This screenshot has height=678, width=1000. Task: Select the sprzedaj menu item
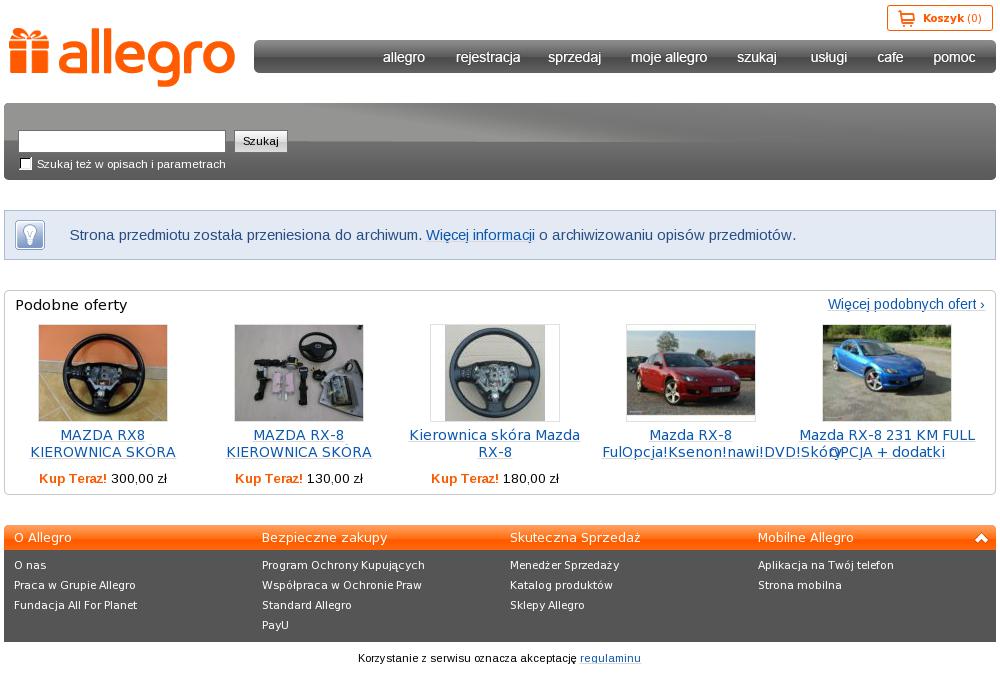(575, 57)
